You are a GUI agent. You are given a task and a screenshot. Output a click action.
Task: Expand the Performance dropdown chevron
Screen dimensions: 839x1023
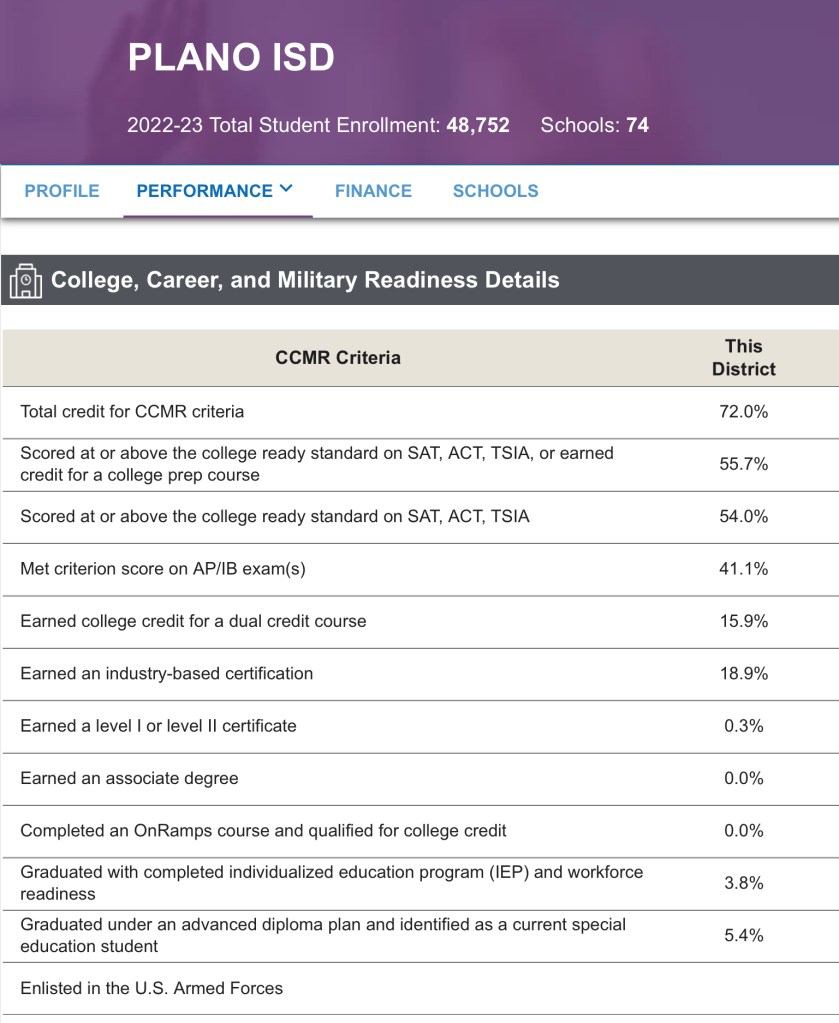pyautogui.click(x=287, y=188)
